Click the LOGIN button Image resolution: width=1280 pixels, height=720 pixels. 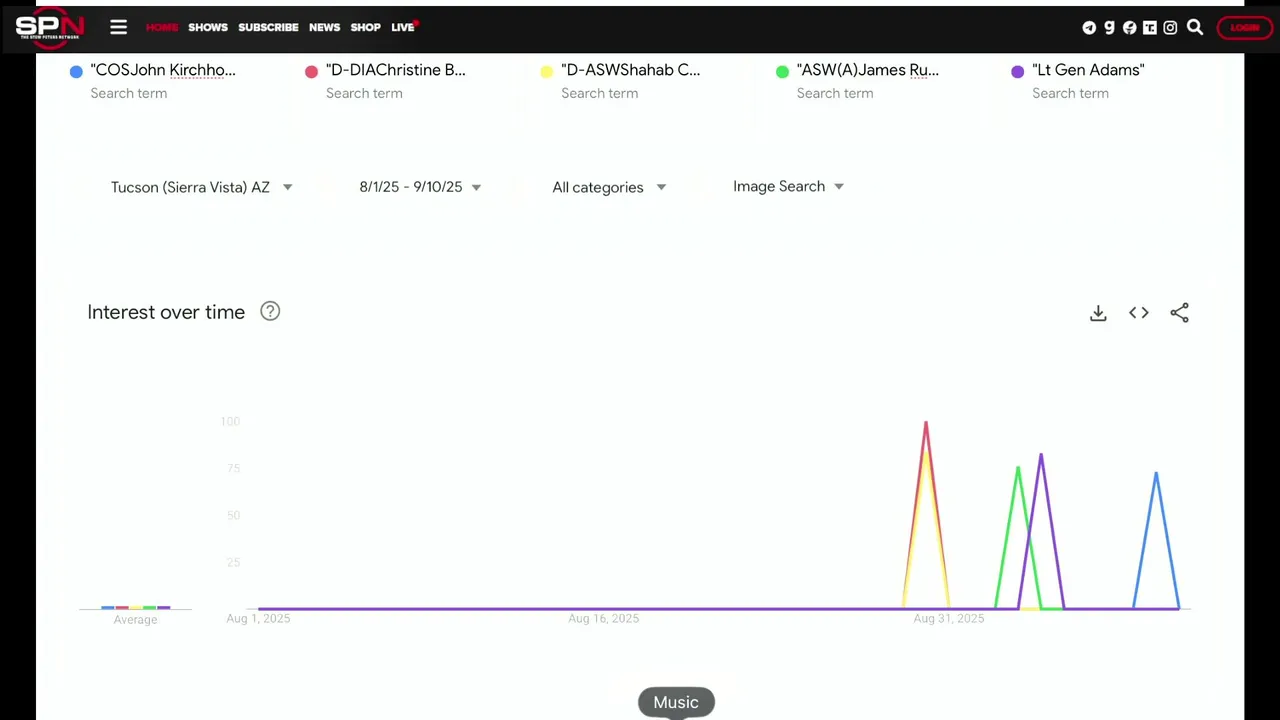(1244, 28)
